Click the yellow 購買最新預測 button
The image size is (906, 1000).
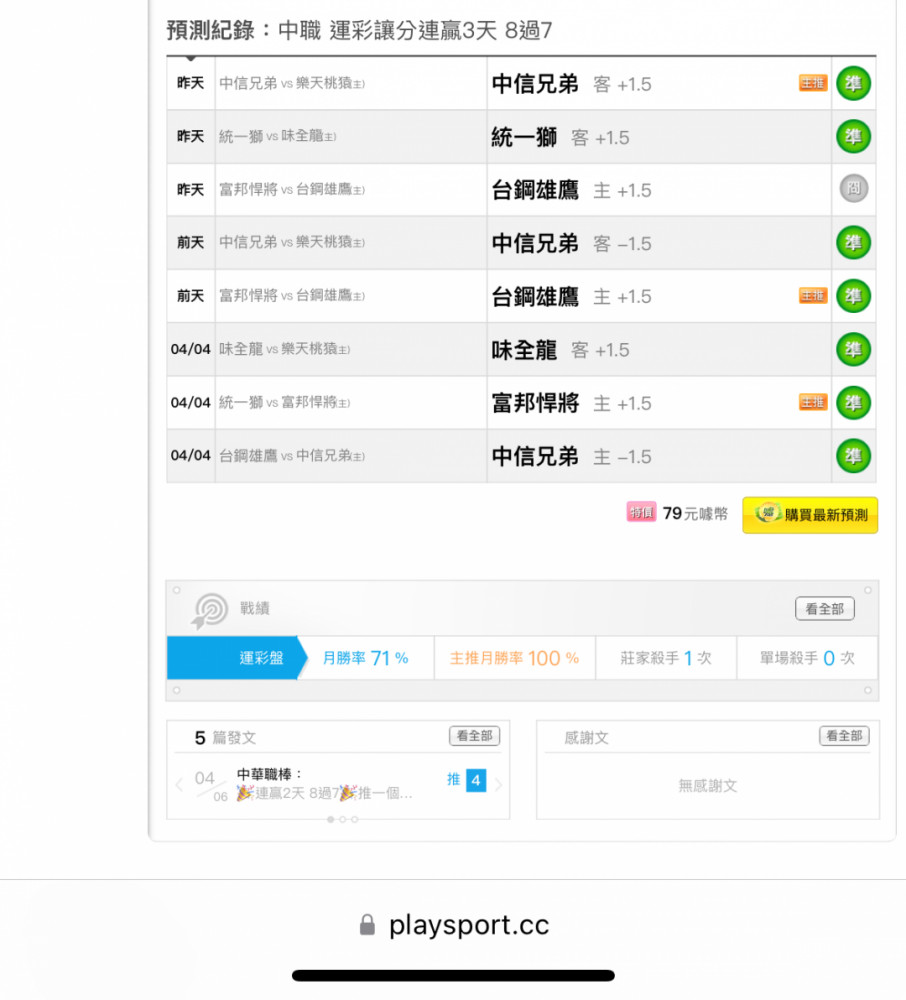[x=810, y=515]
